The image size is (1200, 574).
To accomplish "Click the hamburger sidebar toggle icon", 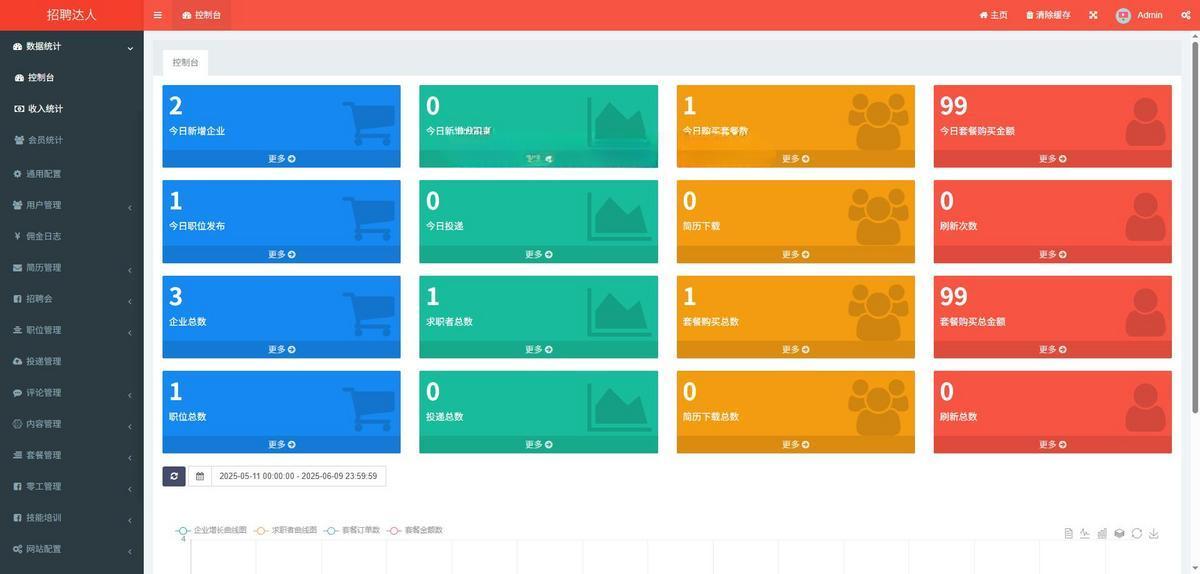I will 158,15.
